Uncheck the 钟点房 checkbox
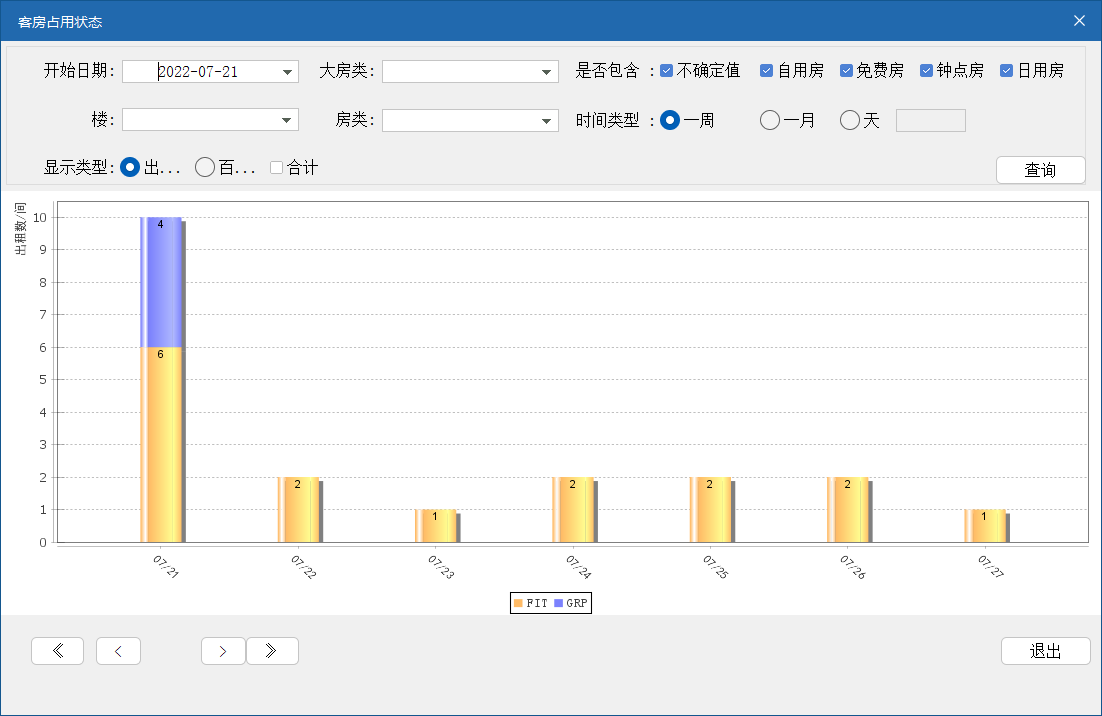The width and height of the screenshot is (1102, 716). pos(926,70)
